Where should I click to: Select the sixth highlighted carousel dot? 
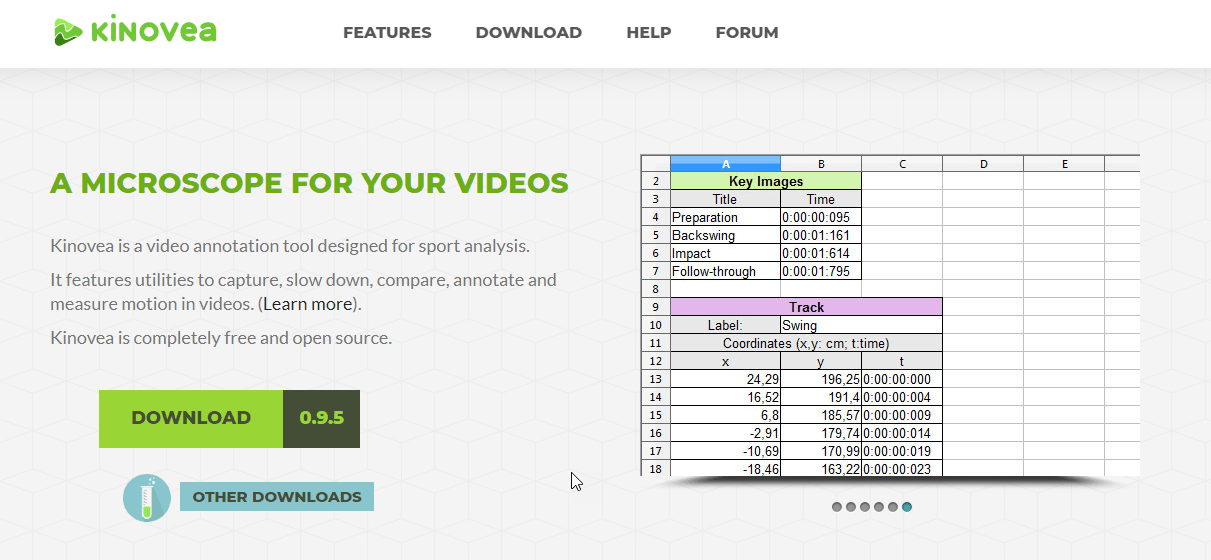point(907,507)
